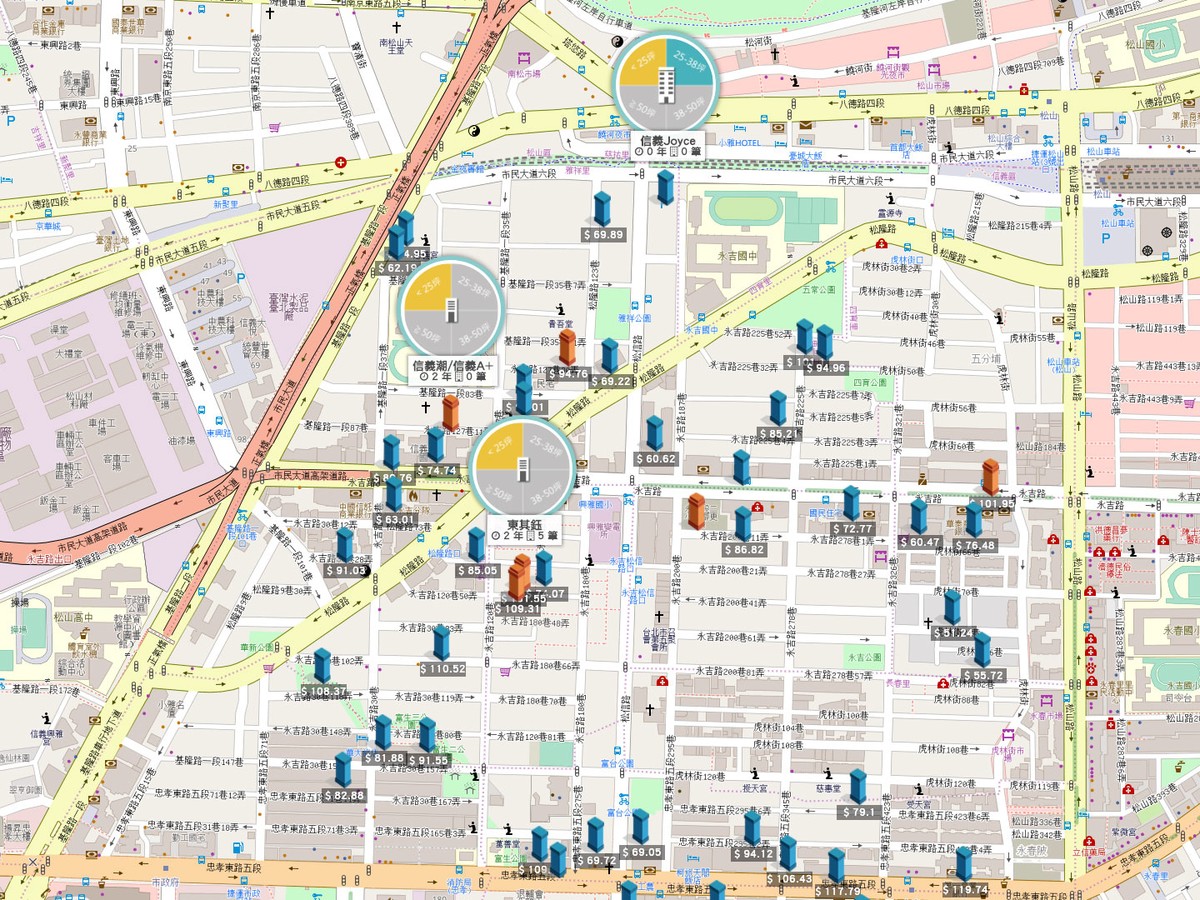Image resolution: width=1200 pixels, height=900 pixels.
Task: Select the blue building marker priced $94.12
Action: (752, 829)
